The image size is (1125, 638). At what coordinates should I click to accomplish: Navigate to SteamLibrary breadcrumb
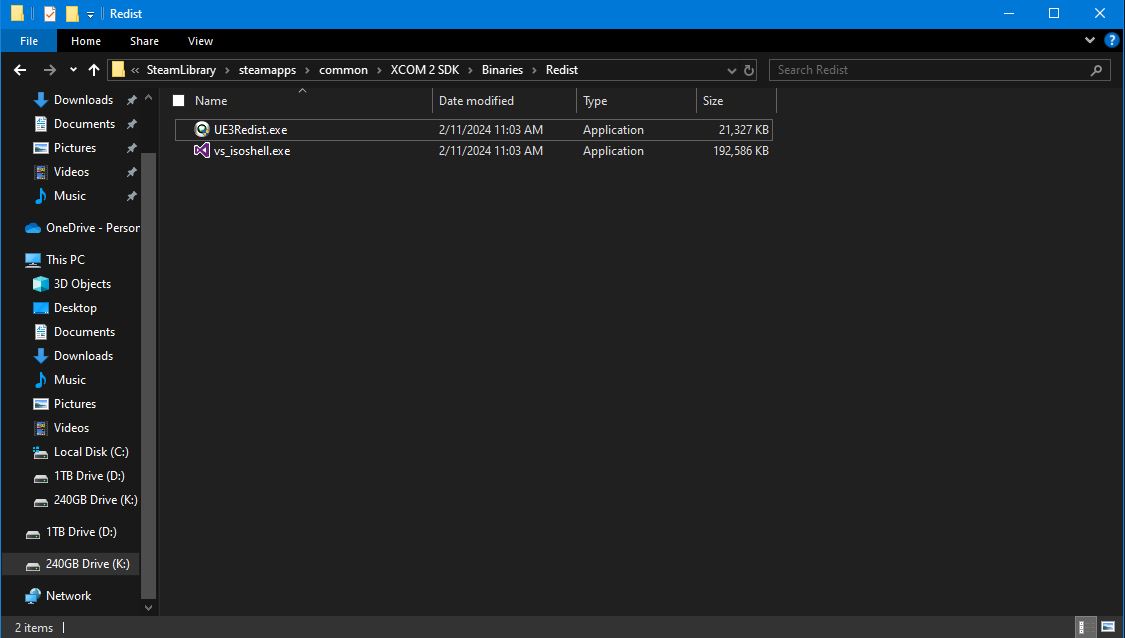tap(181, 70)
